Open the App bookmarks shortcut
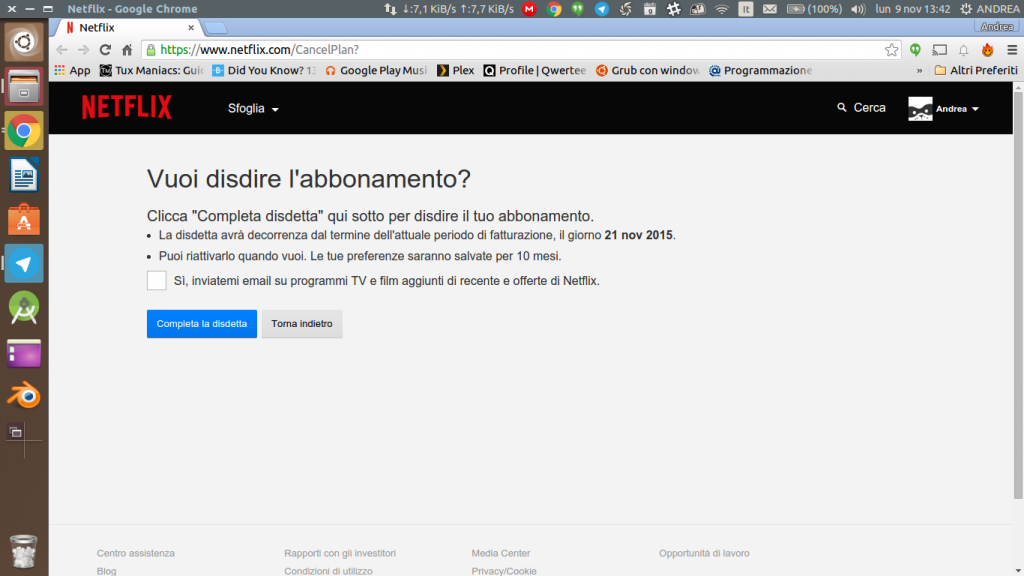Screen dimensions: 1024x576 pos(72,71)
